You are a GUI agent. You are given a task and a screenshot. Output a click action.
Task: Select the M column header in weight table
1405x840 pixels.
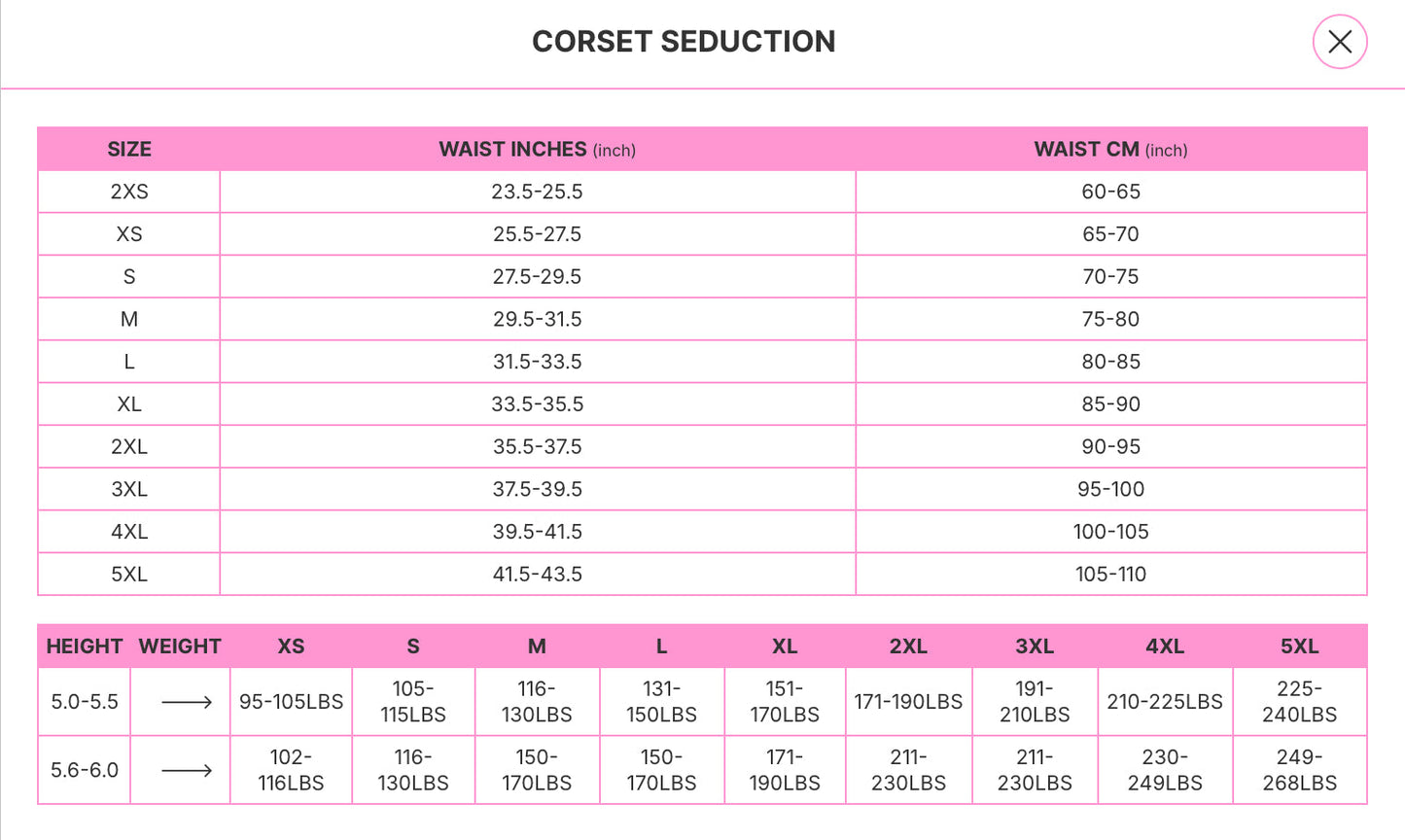pos(537,646)
